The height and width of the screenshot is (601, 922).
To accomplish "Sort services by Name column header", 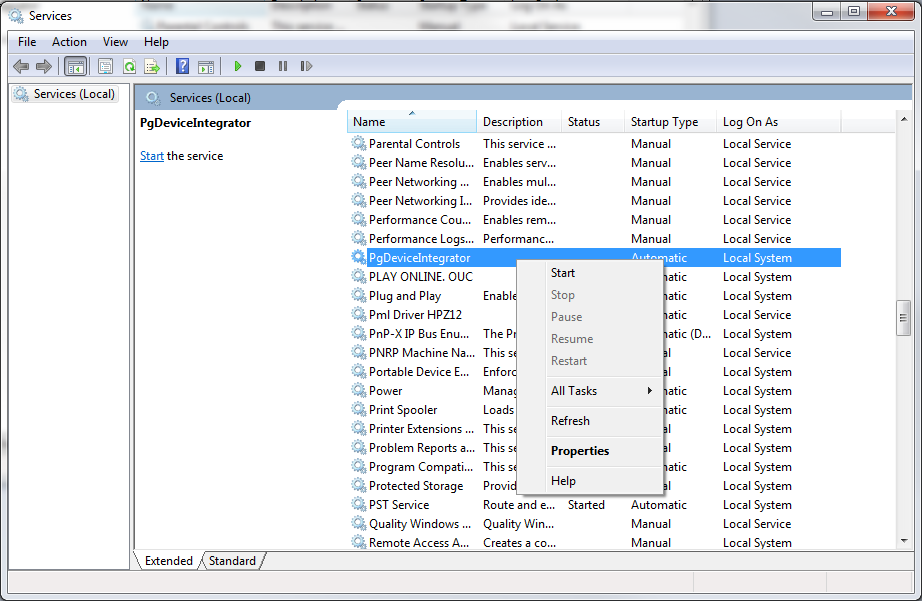I will [x=411, y=122].
